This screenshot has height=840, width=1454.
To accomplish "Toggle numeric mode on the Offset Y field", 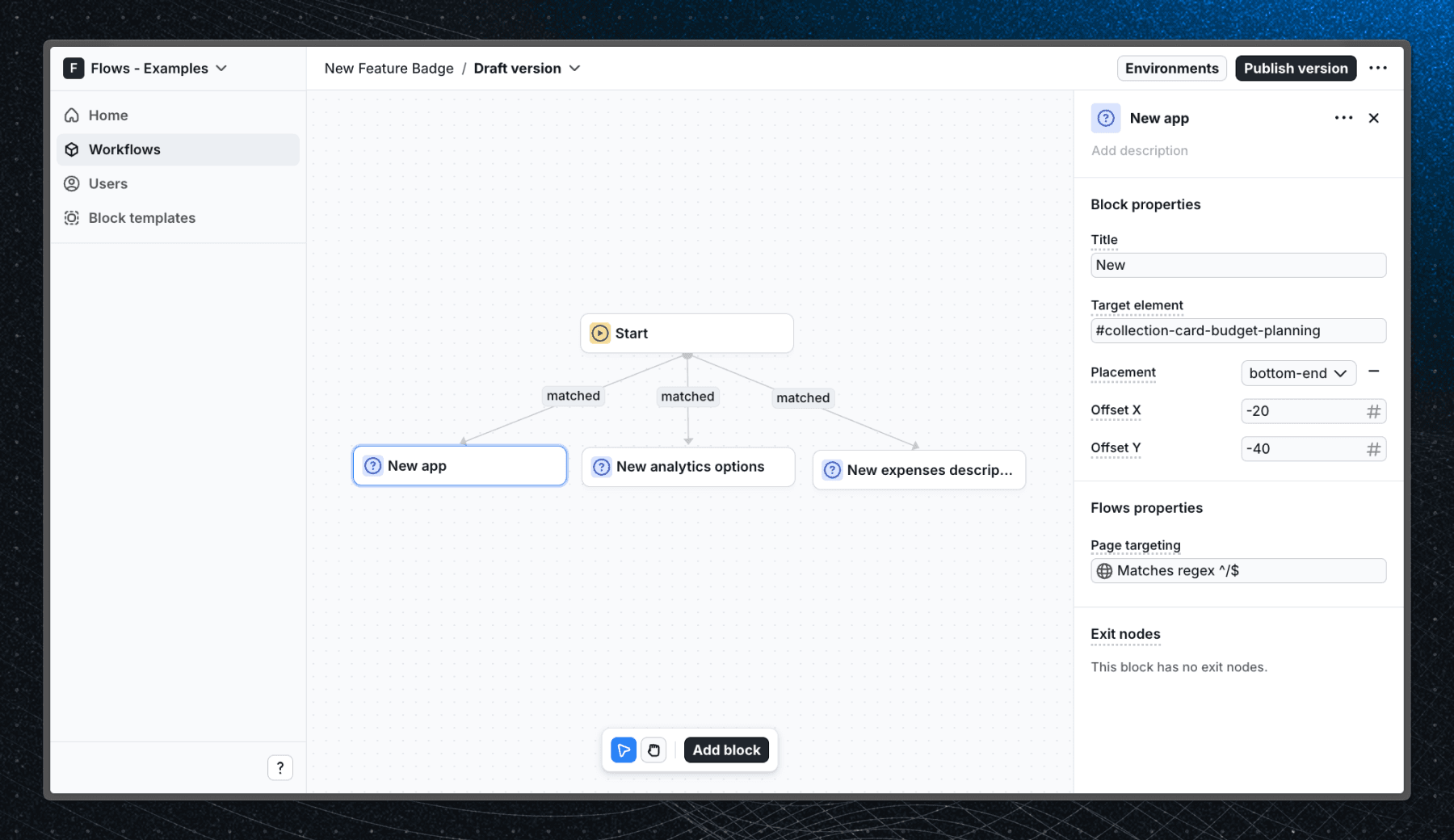I will [x=1373, y=448].
